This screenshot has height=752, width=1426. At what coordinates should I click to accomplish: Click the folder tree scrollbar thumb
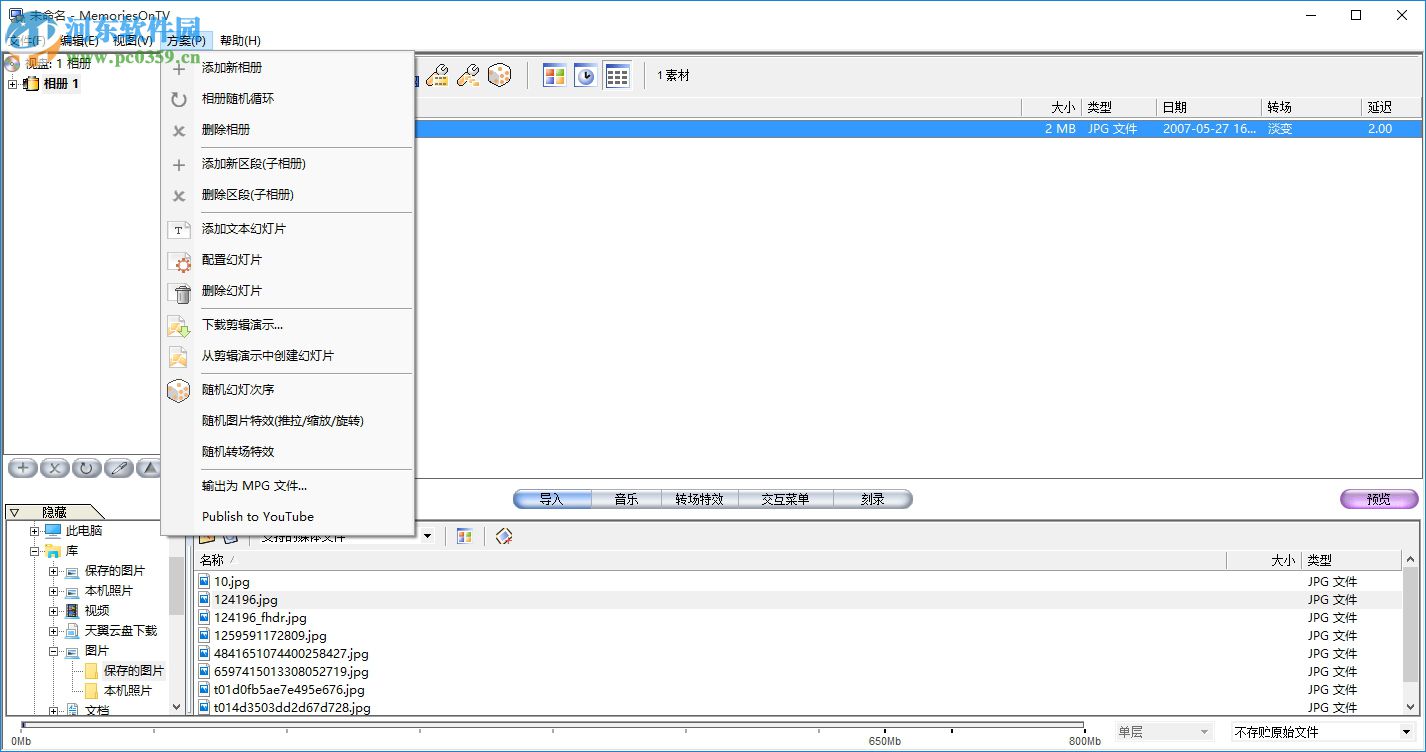[x=177, y=586]
